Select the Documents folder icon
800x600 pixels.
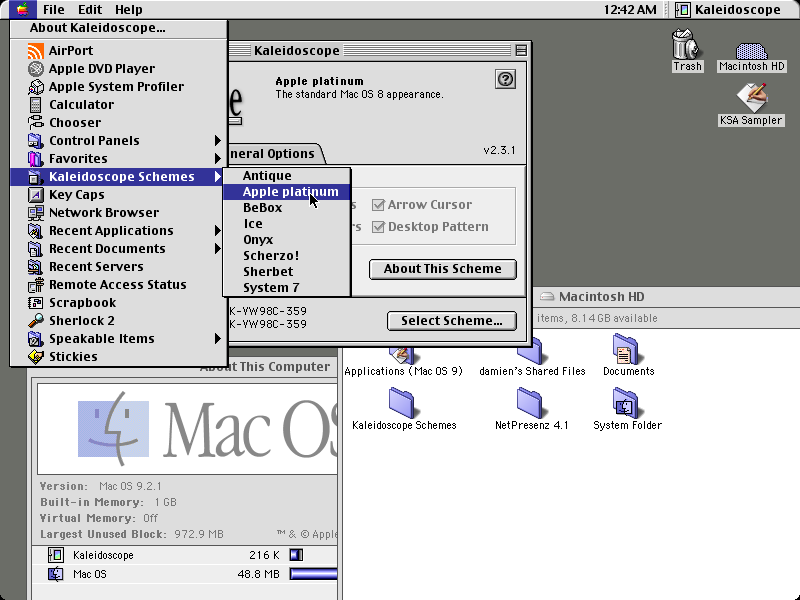[626, 349]
